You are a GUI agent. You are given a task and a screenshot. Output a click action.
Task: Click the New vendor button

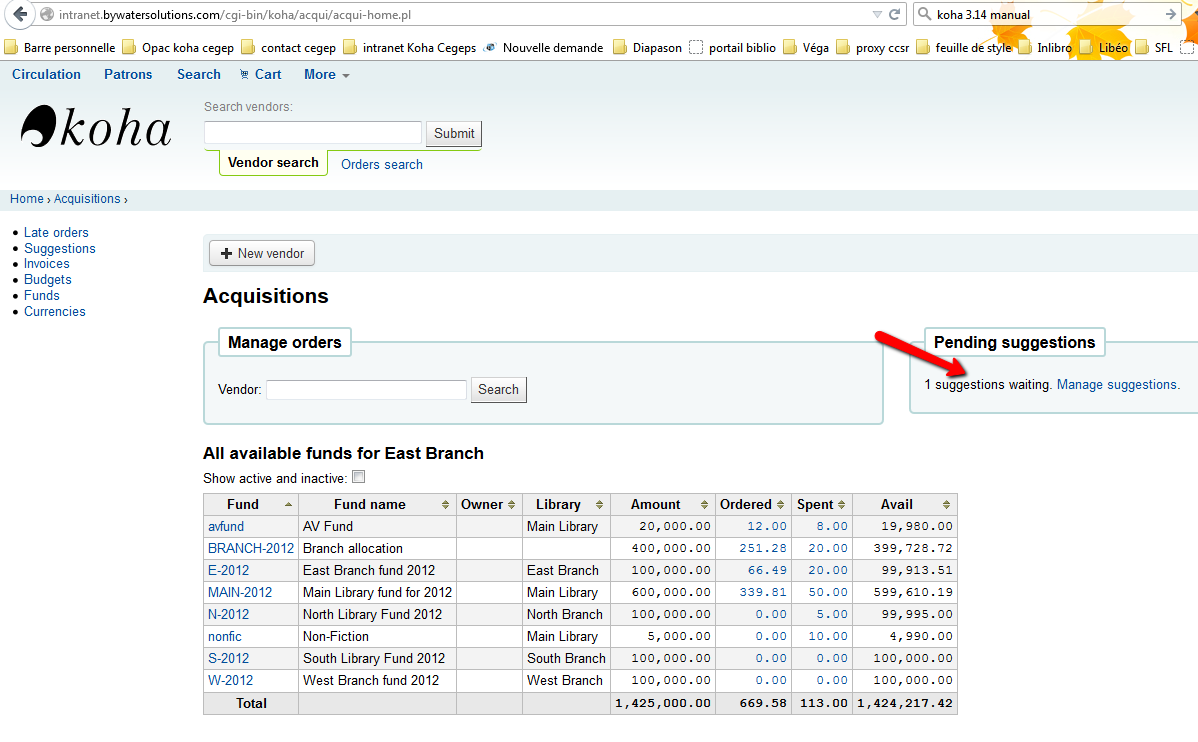pyautogui.click(x=262, y=254)
